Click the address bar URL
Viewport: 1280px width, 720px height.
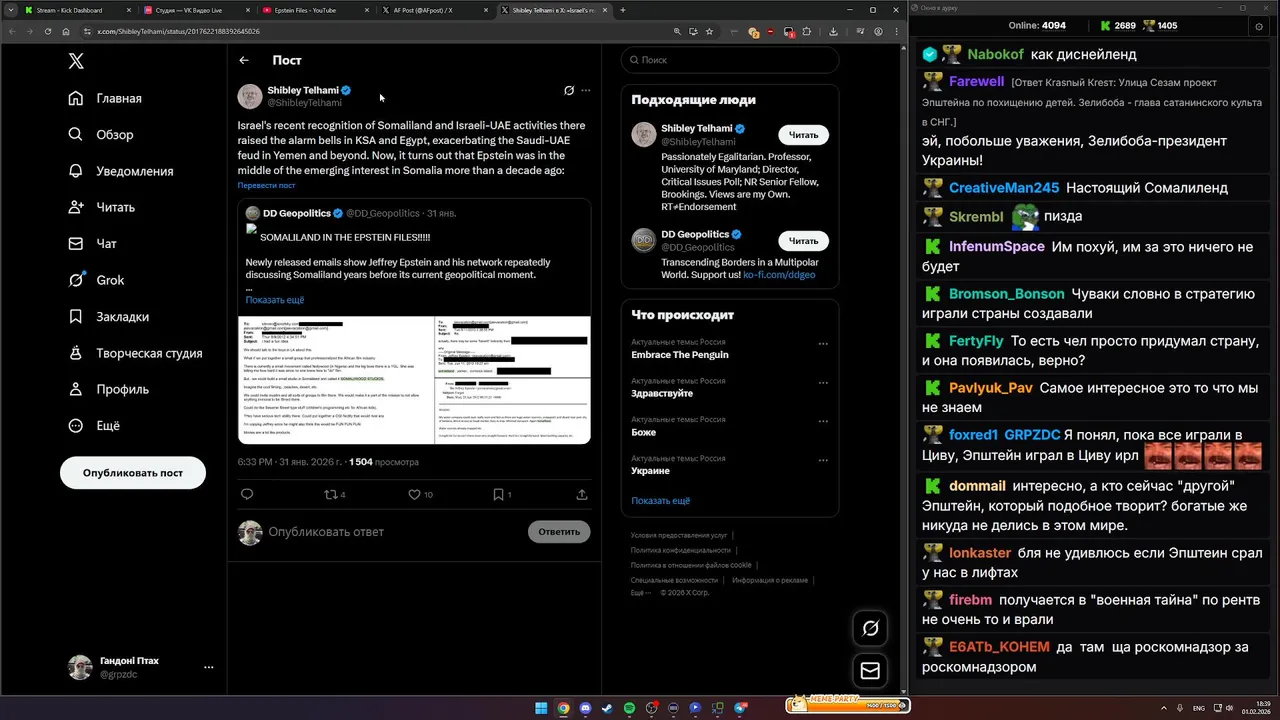[x=178, y=31]
